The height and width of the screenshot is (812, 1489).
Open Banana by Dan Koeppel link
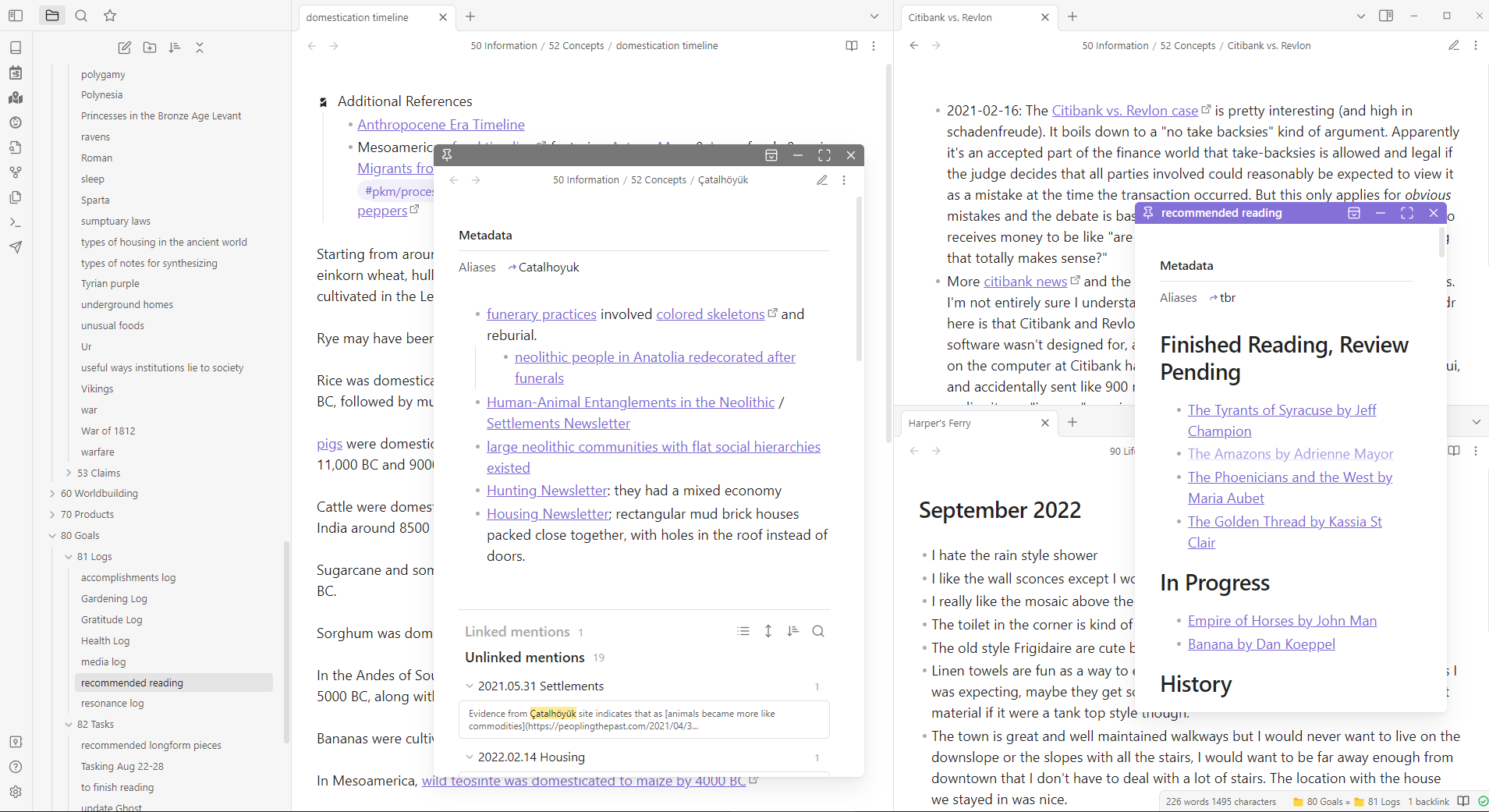tap(1261, 644)
